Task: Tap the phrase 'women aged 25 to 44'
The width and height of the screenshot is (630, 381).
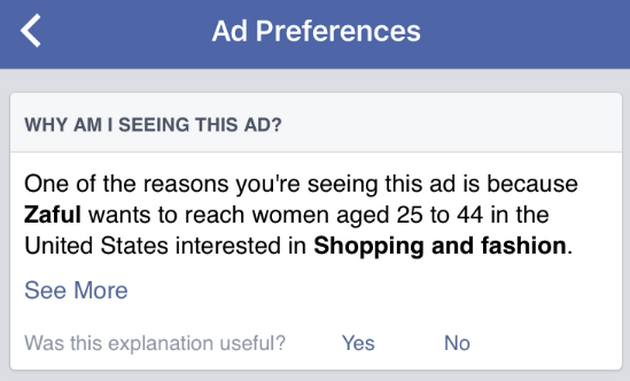Action: (x=367, y=215)
